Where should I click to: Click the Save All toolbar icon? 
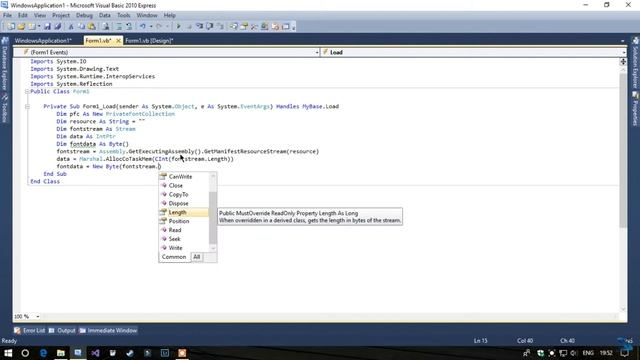[58, 27]
